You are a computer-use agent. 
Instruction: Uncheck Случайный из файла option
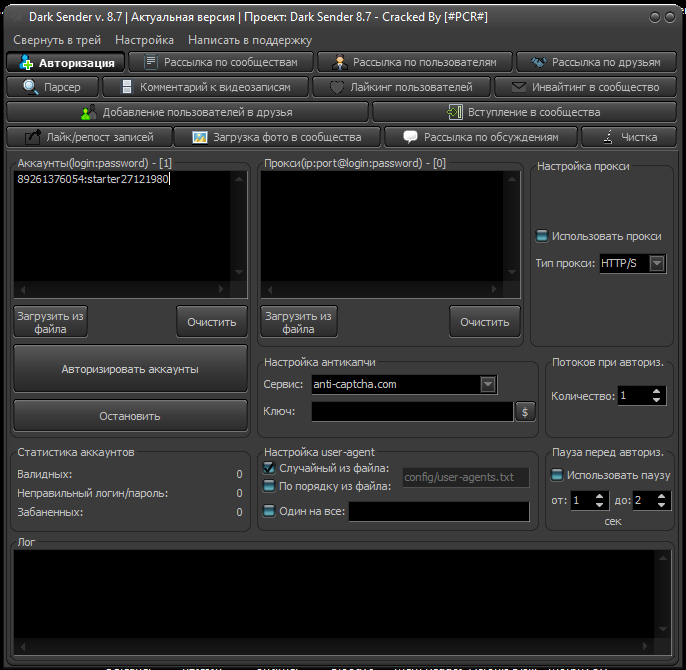point(268,468)
